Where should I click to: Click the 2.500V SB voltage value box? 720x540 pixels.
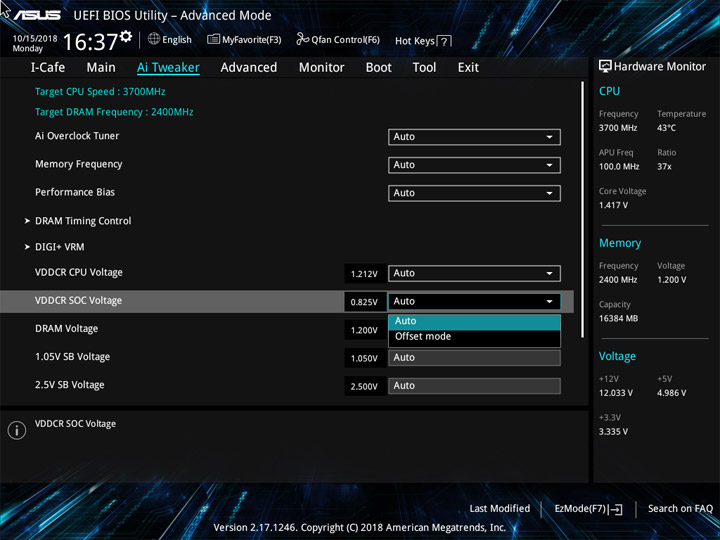pyautogui.click(x=365, y=387)
